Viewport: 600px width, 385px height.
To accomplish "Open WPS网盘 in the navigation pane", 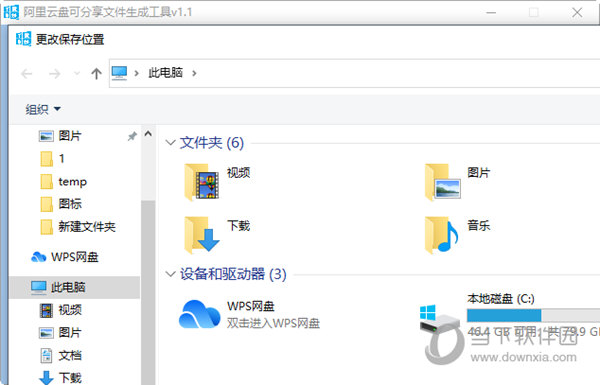I will pyautogui.click(x=65, y=257).
